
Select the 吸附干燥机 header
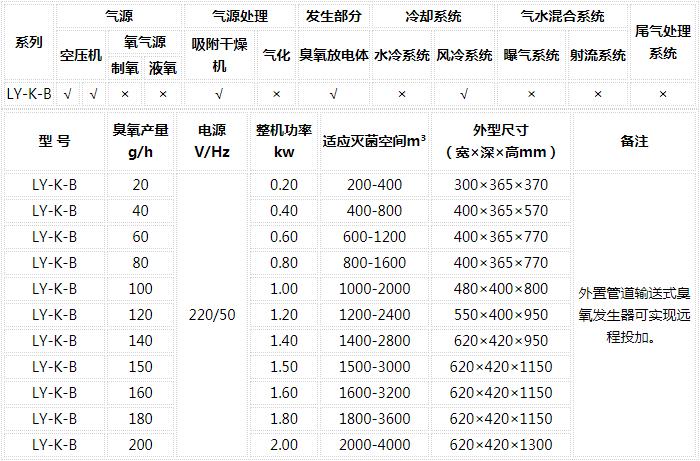coord(219,55)
